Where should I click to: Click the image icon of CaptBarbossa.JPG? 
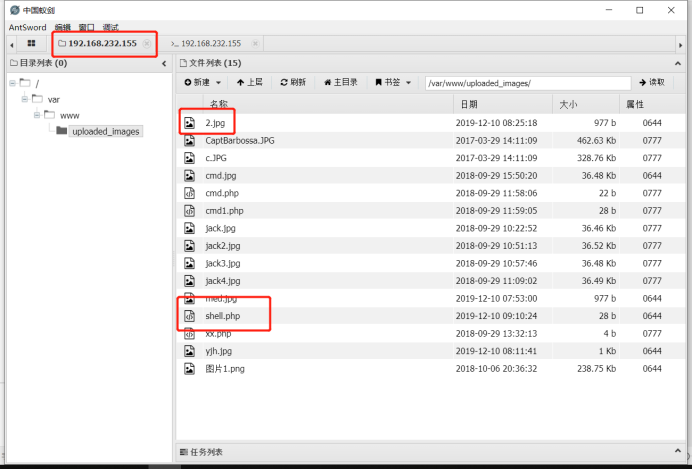pyautogui.click(x=189, y=140)
